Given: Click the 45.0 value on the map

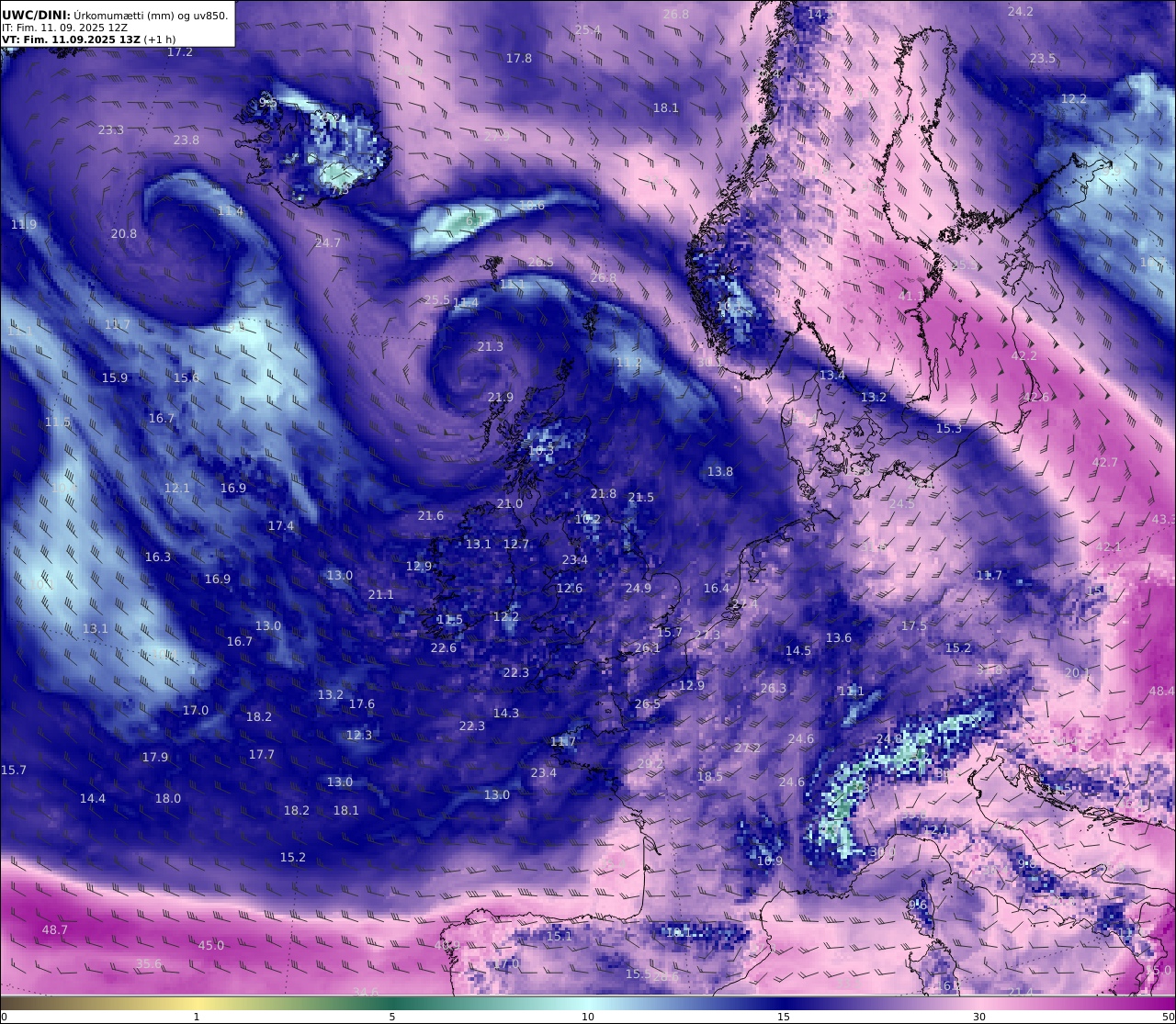Looking at the screenshot, I should 211,946.
